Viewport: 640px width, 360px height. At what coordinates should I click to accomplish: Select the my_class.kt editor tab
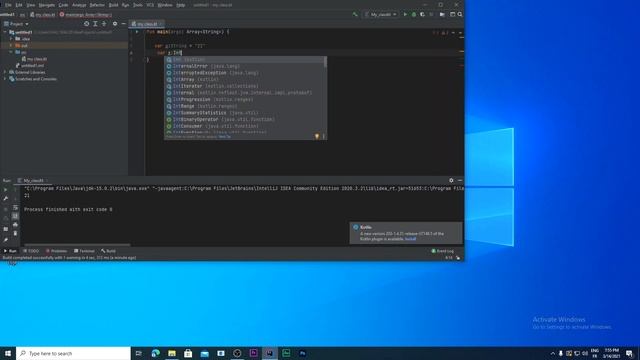click(x=147, y=24)
